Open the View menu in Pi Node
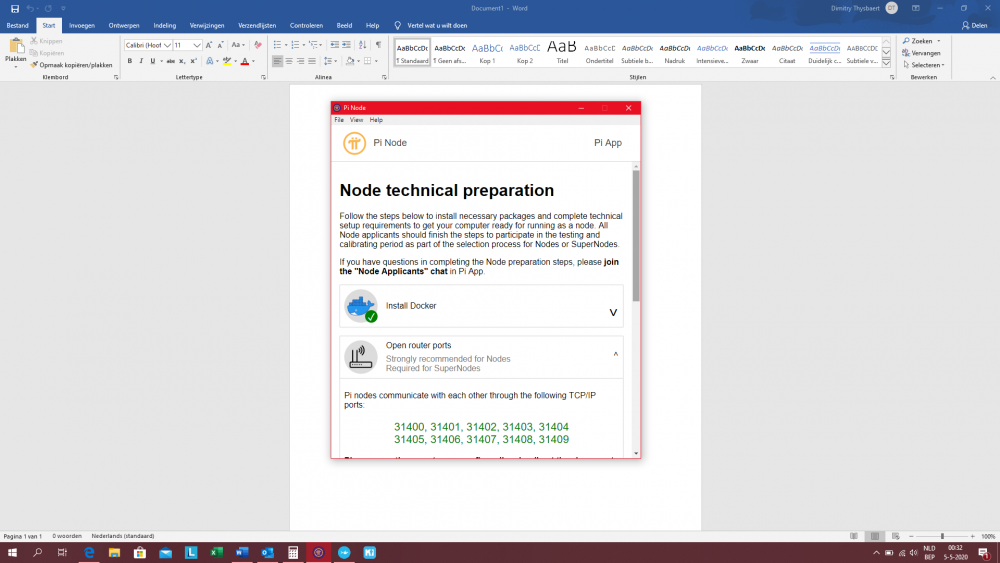This screenshot has height=563, width=1000. (x=356, y=120)
